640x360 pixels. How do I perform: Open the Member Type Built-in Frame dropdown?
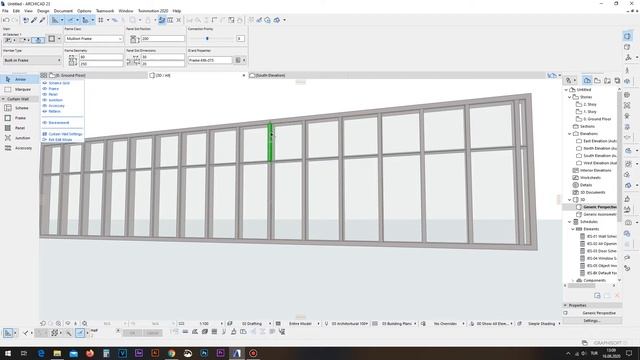(32, 60)
